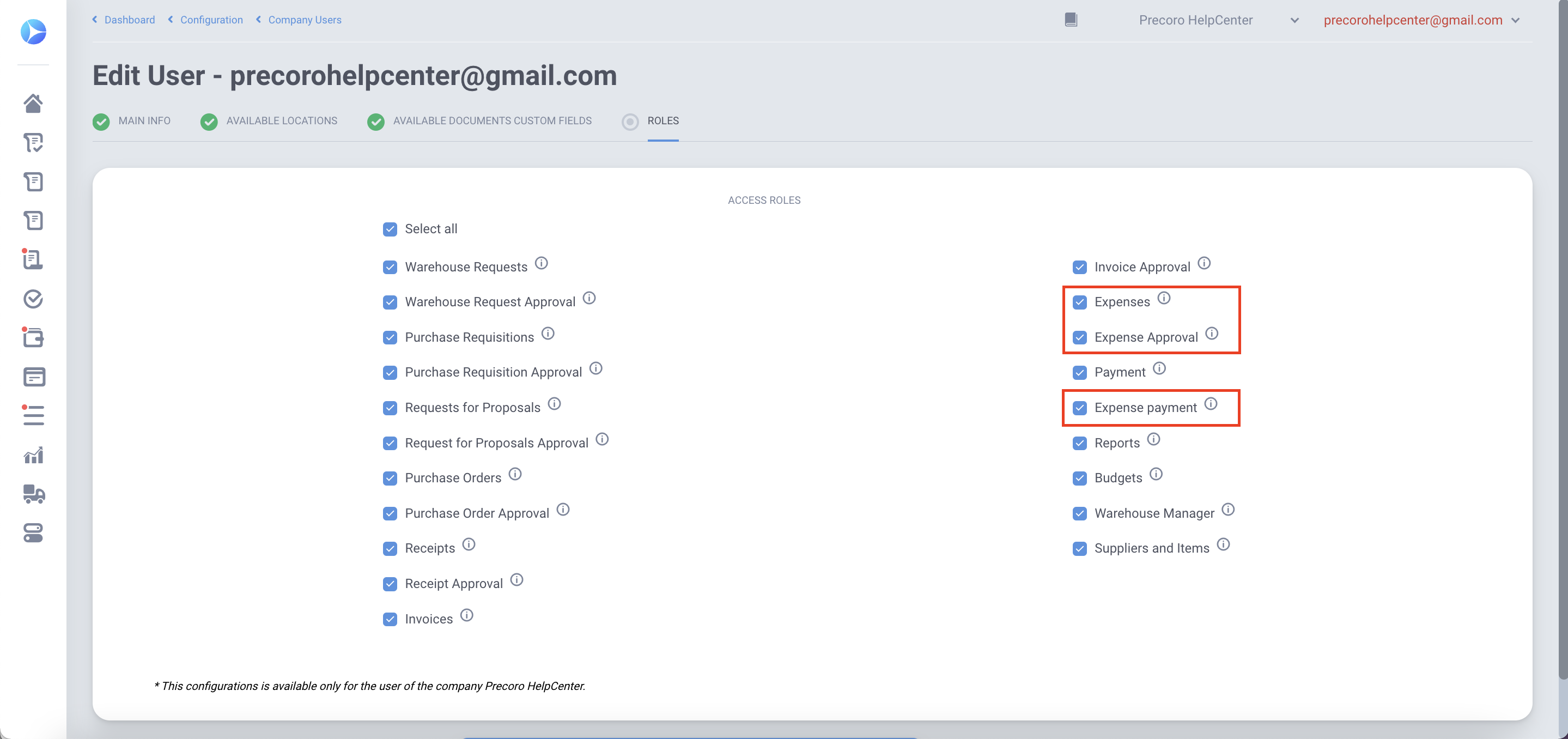Show info for Purchase Orders role

click(x=515, y=474)
